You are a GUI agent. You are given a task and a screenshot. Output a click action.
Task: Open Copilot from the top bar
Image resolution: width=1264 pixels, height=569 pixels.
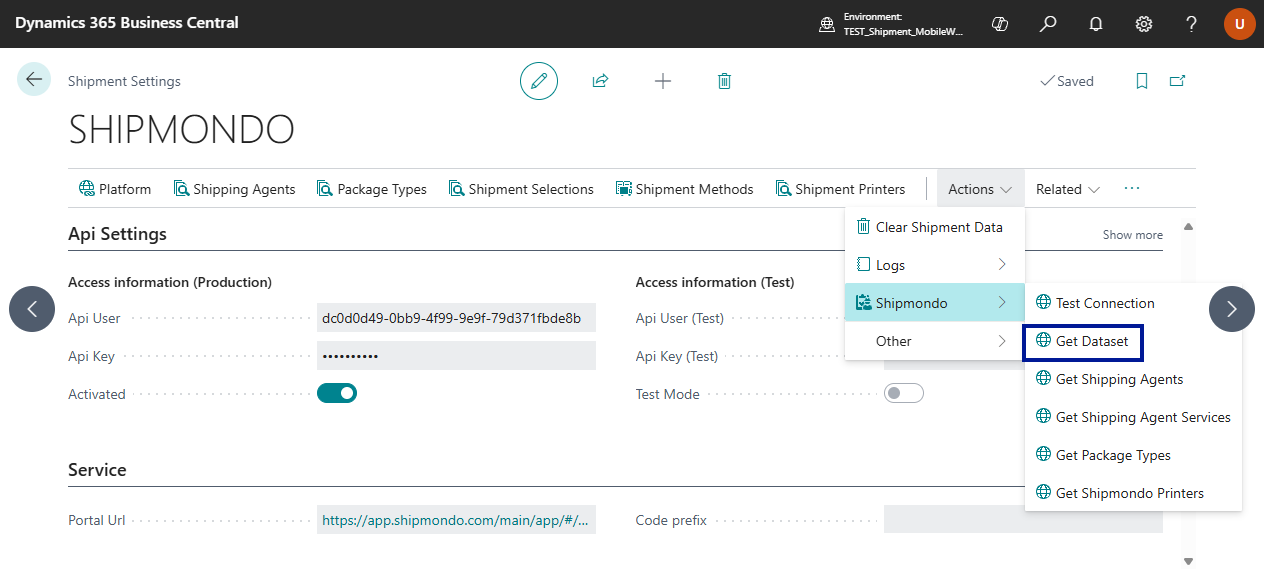point(999,24)
